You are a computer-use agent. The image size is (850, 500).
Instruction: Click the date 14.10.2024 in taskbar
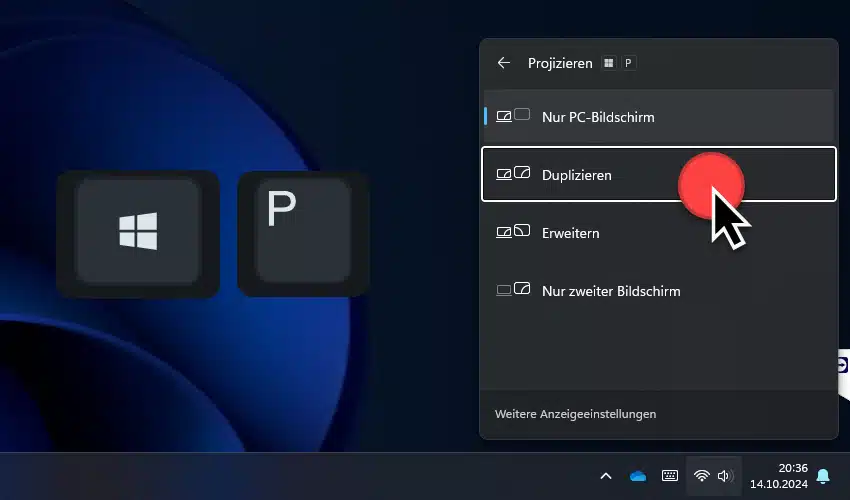tap(778, 484)
